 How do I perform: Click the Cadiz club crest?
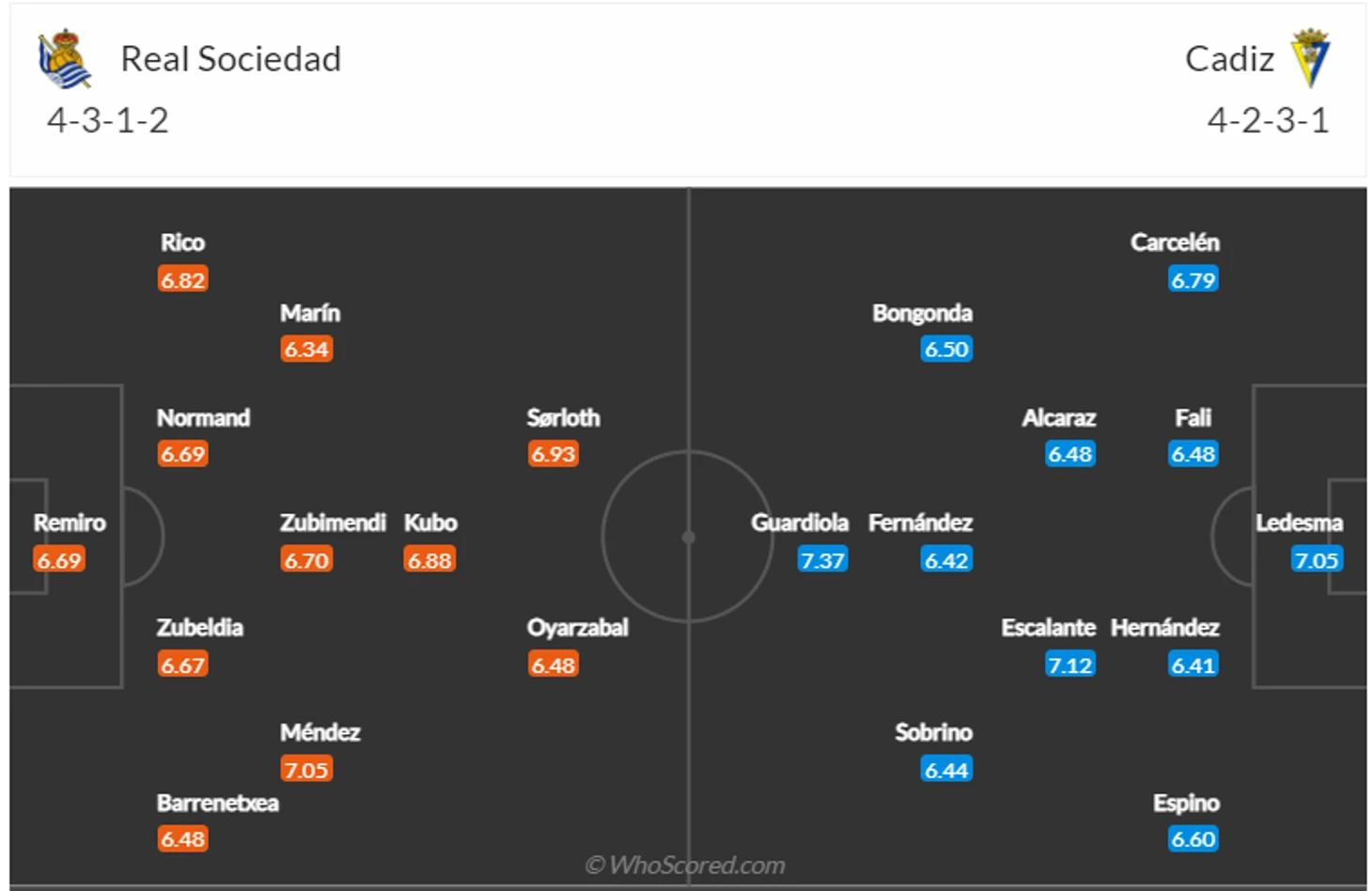[x=1309, y=58]
